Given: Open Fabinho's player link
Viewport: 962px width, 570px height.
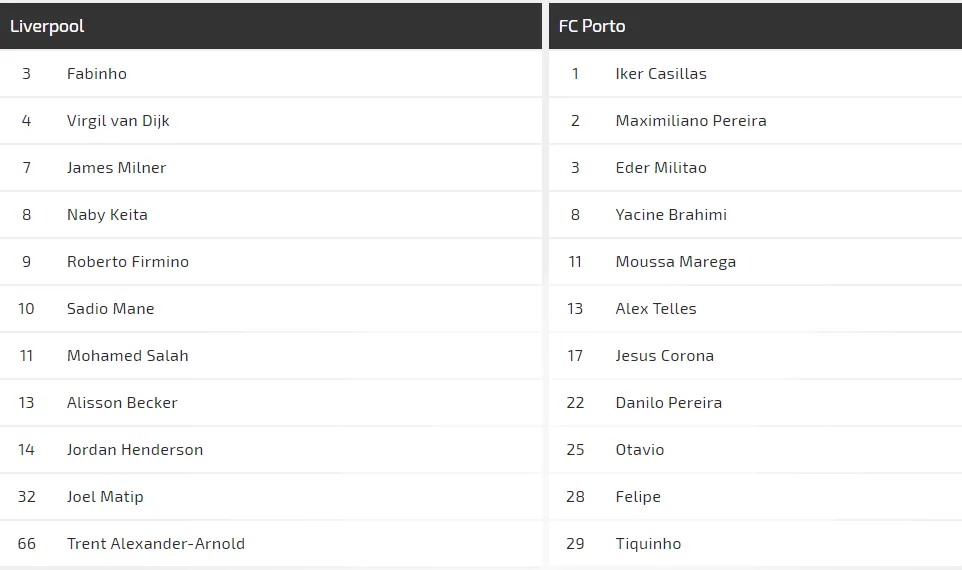Looking at the screenshot, I should (x=97, y=74).
